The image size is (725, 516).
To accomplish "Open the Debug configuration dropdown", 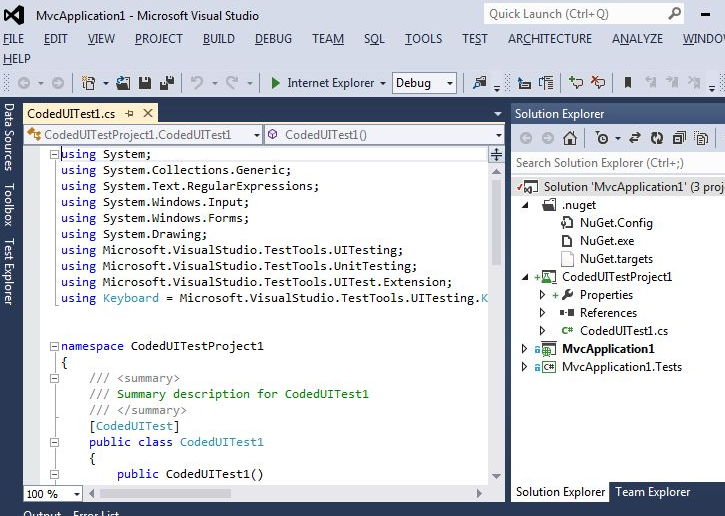I will click(x=450, y=83).
